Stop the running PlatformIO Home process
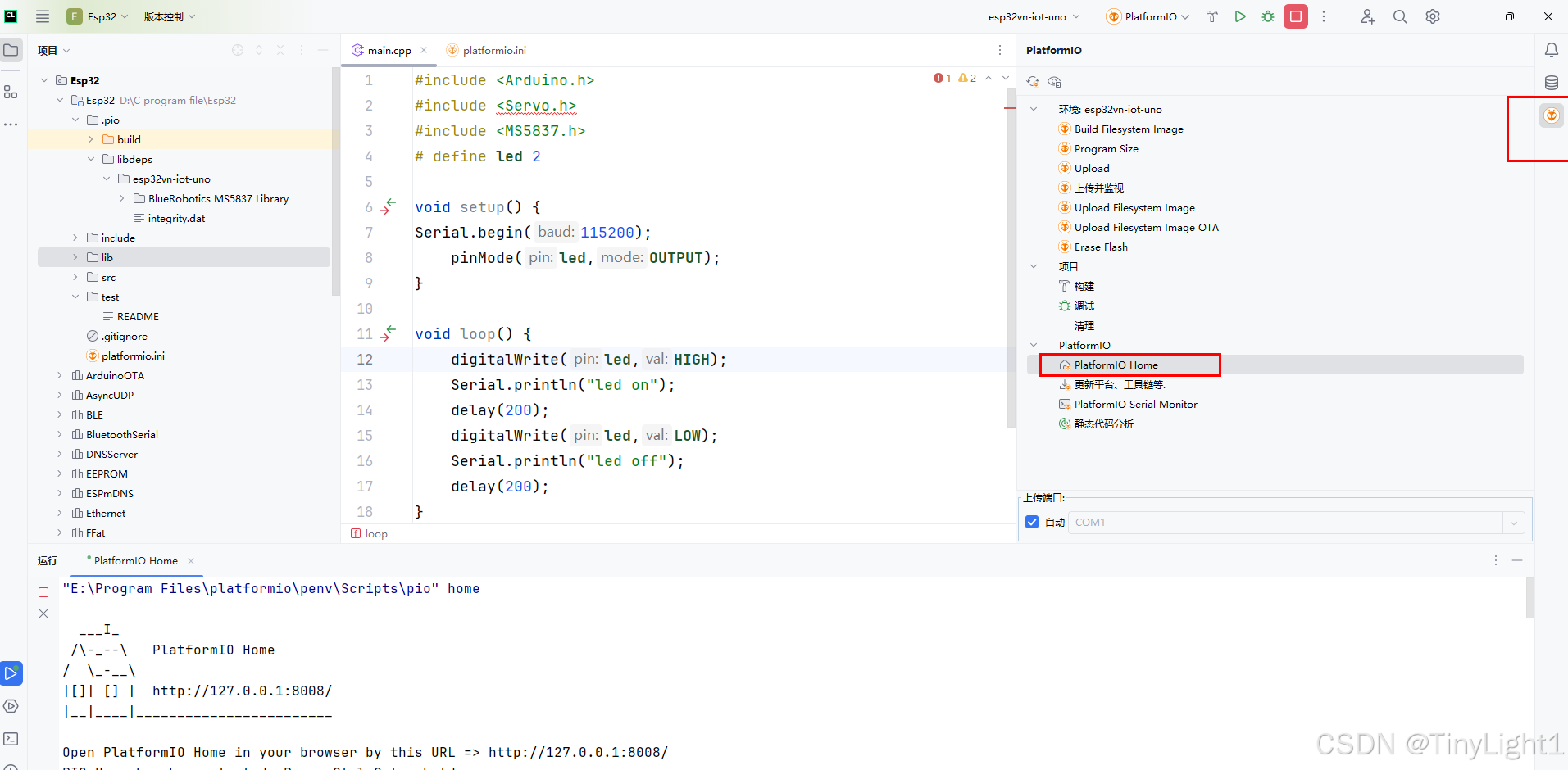The width and height of the screenshot is (1568, 770). (x=1296, y=16)
